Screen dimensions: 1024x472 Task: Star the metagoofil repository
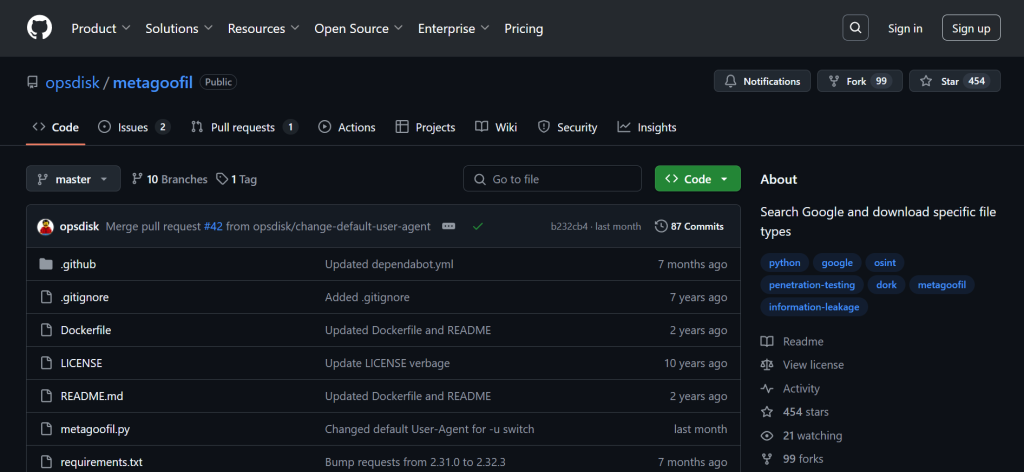point(954,82)
